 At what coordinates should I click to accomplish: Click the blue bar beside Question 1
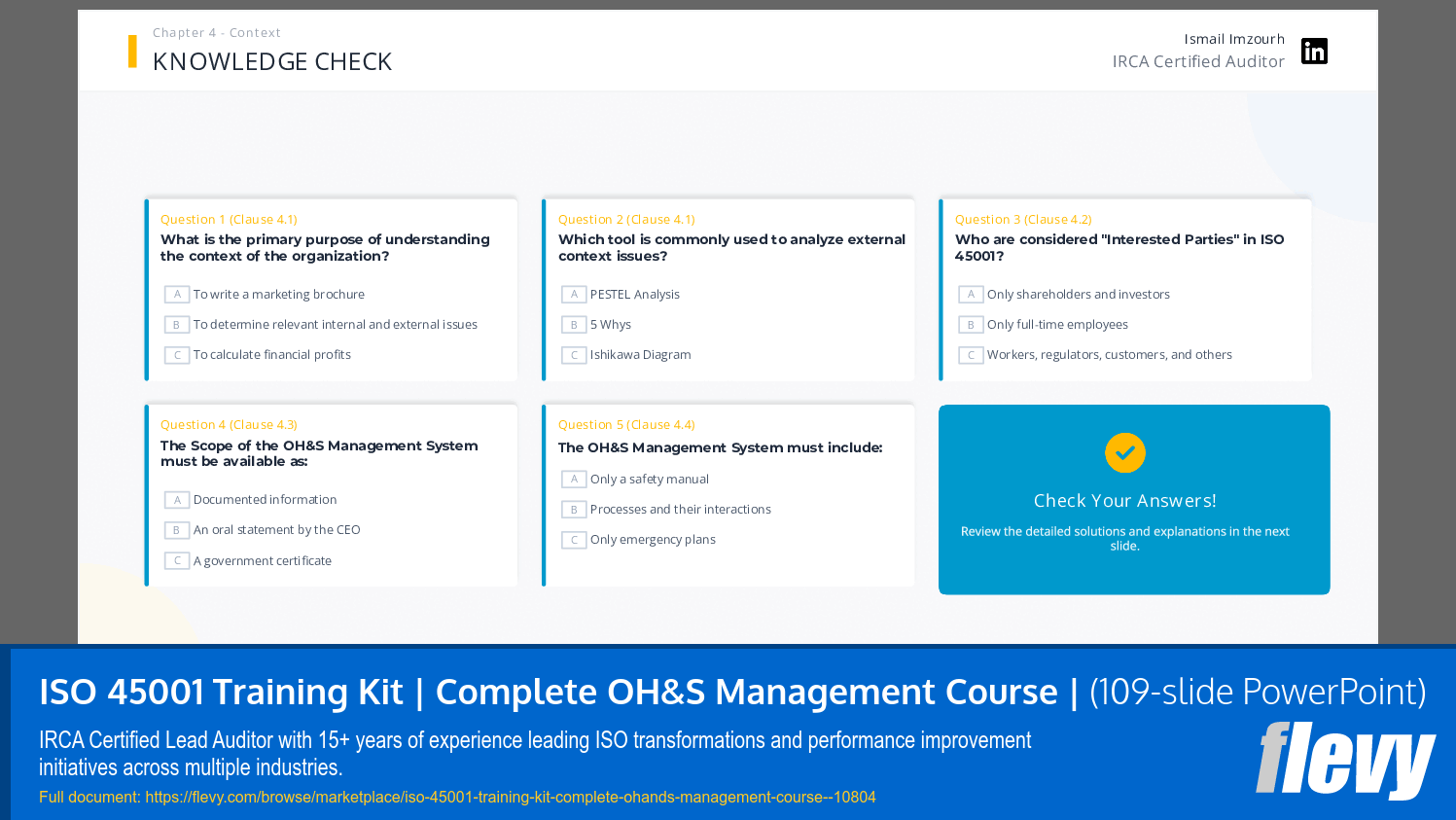pos(147,287)
